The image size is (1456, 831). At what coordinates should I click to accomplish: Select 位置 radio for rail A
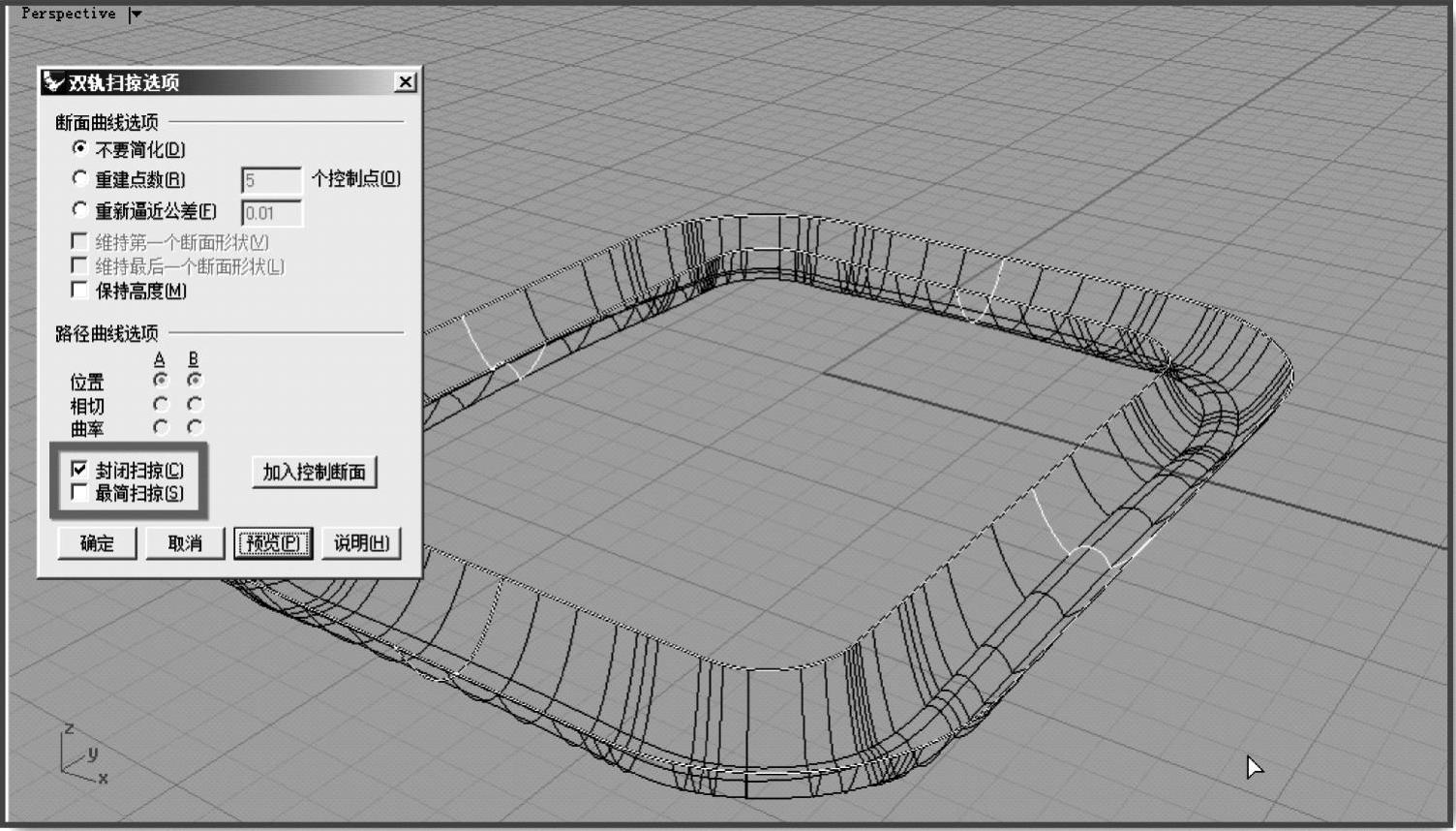click(161, 381)
